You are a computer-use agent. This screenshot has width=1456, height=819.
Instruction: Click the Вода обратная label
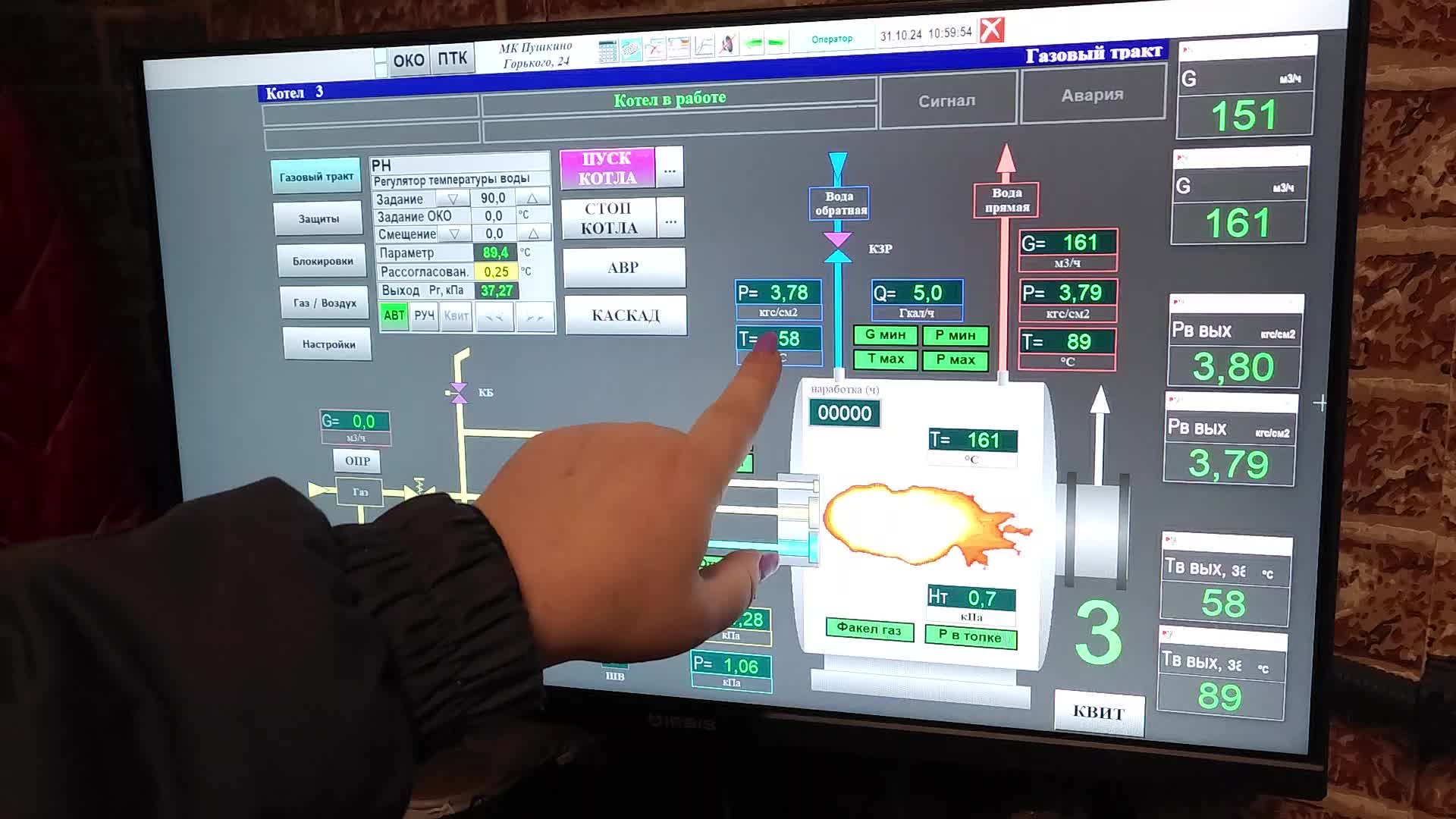pyautogui.click(x=840, y=203)
